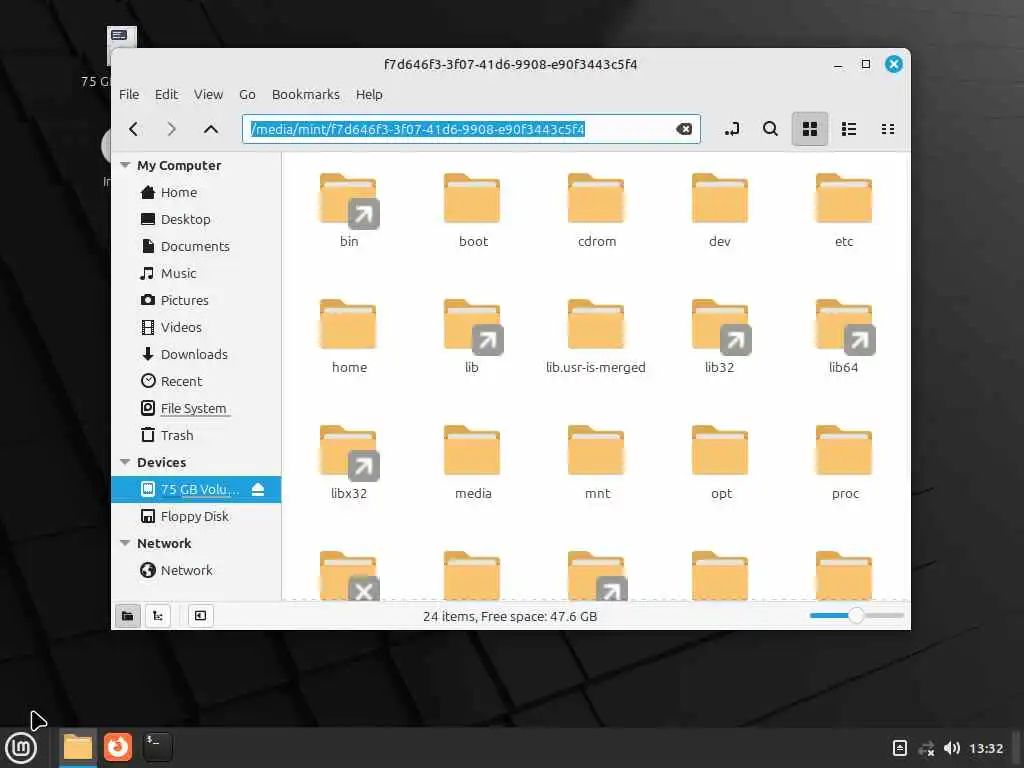This screenshot has height=768, width=1024.
Task: Open Home in the sidebar
Action: click(196, 193)
